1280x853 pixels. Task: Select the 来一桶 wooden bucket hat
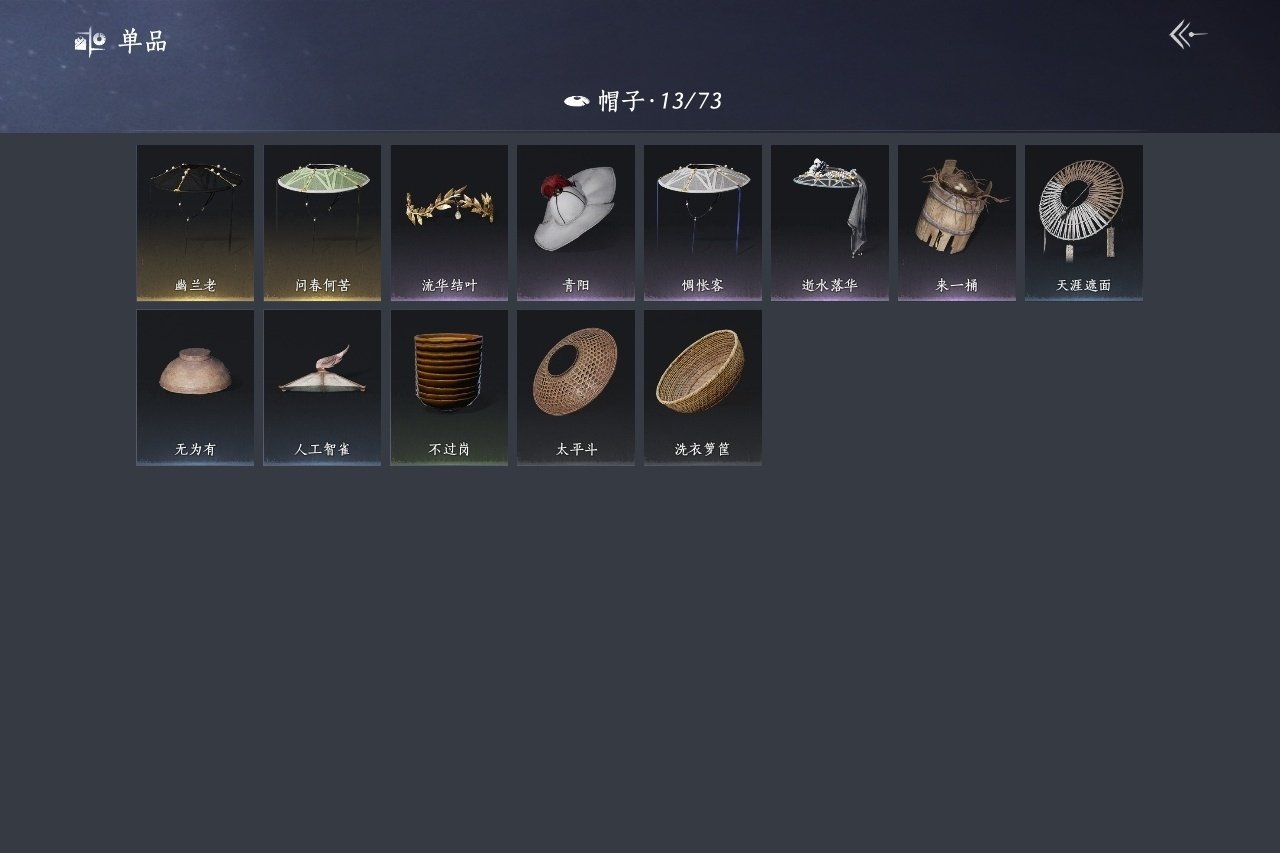957,223
